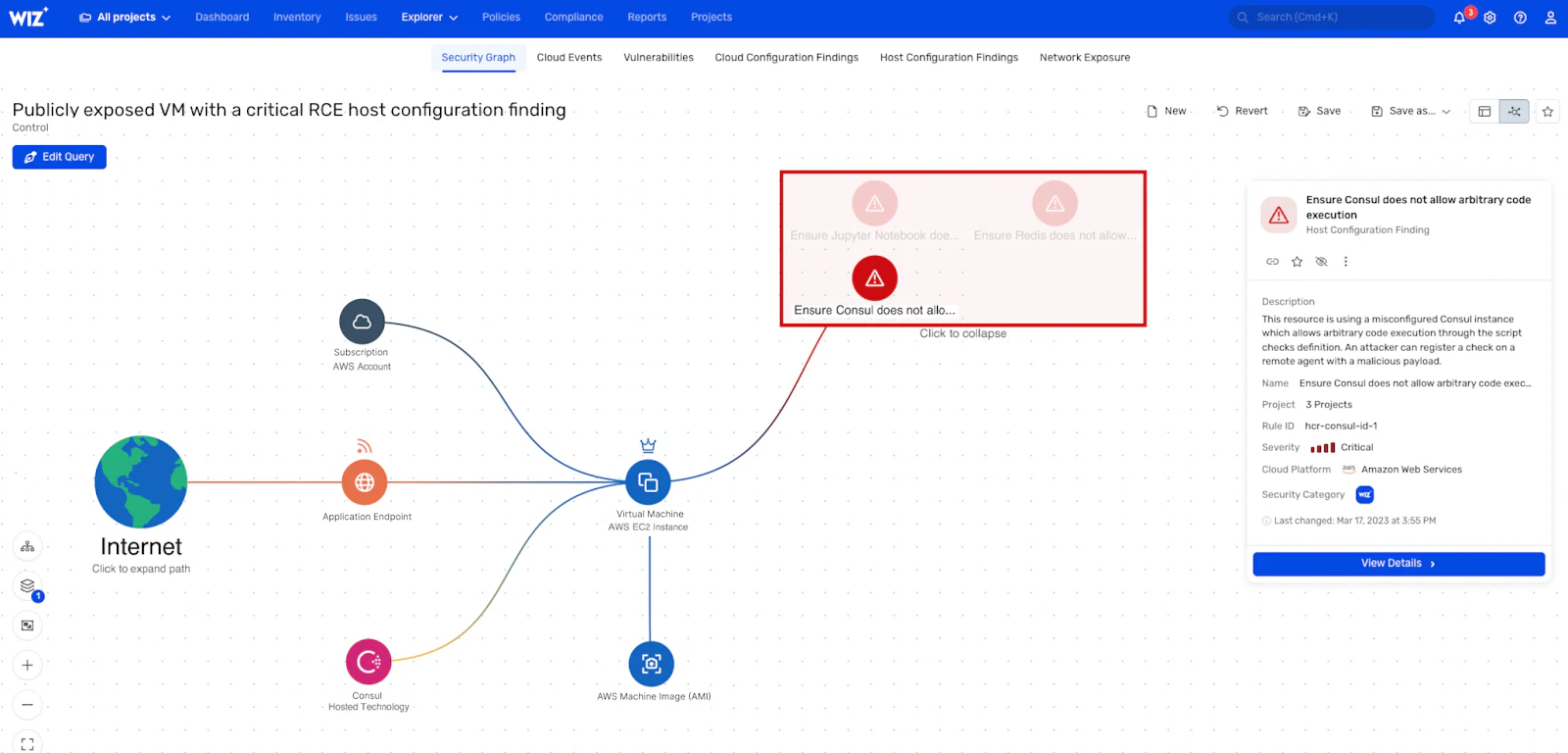Switch to the Cloud Events tab
Viewport: 1568px width, 753px height.
click(x=569, y=58)
